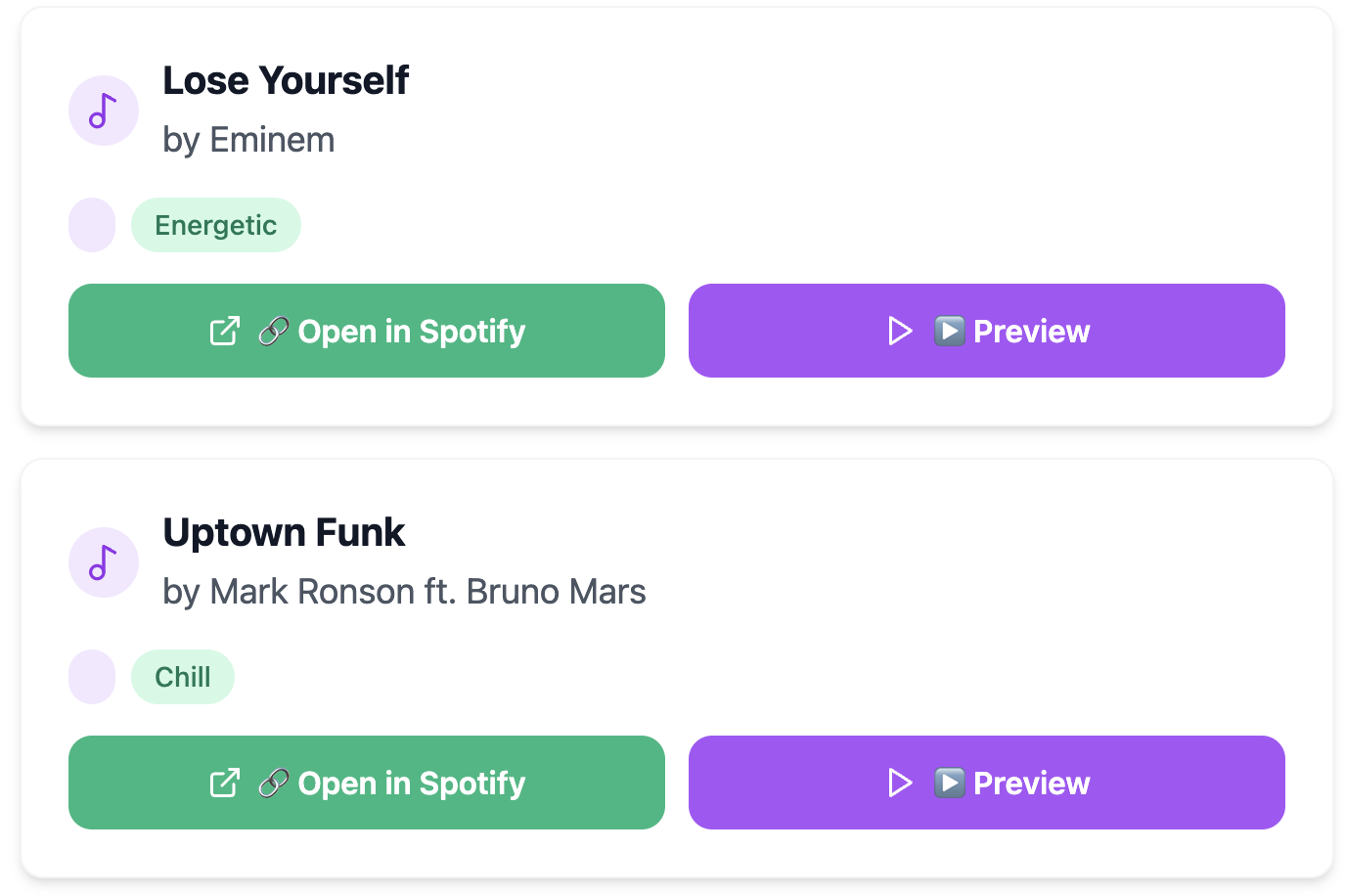Preview the Lose Yourself track

coord(1031,332)
